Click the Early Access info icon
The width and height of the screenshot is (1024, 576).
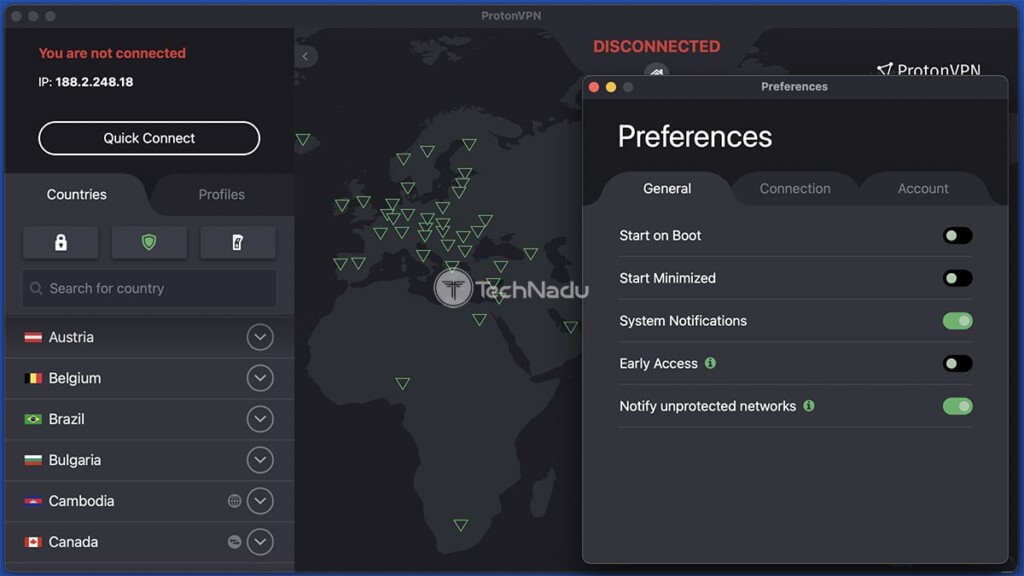coord(710,363)
